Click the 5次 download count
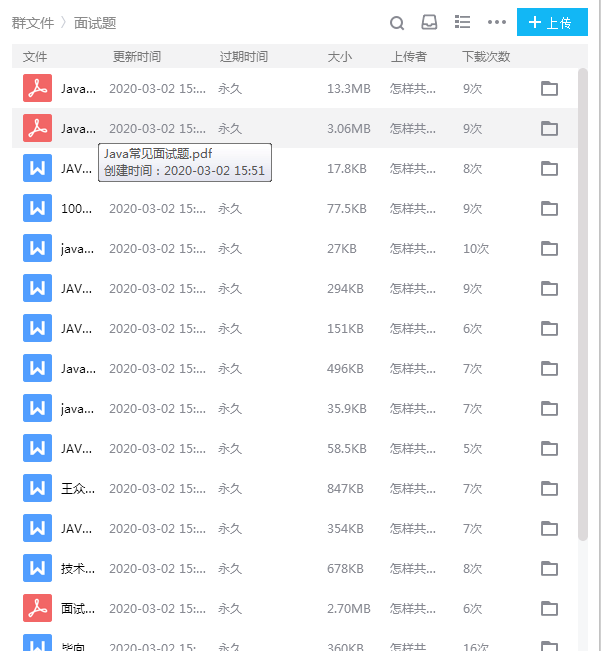This screenshot has height=651, width=601. point(472,449)
